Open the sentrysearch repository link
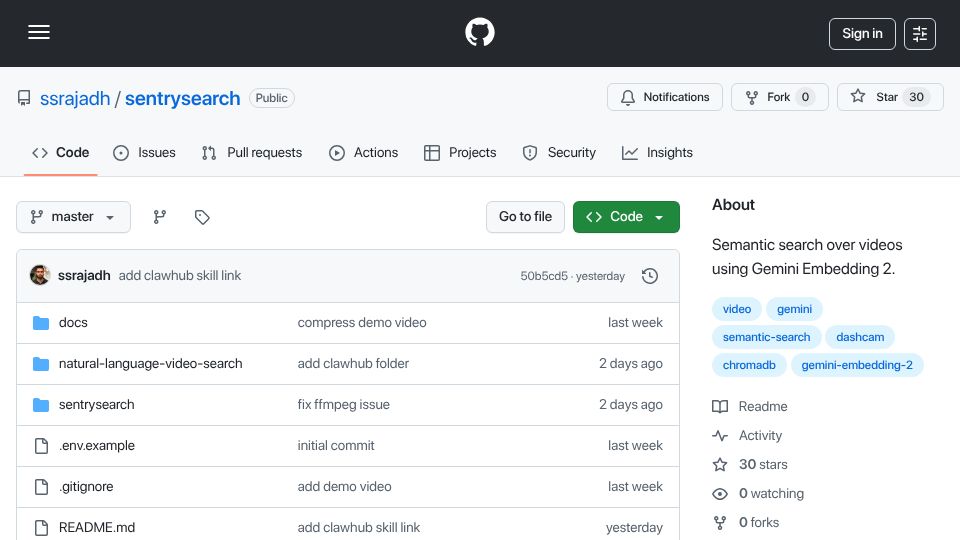 (x=182, y=98)
